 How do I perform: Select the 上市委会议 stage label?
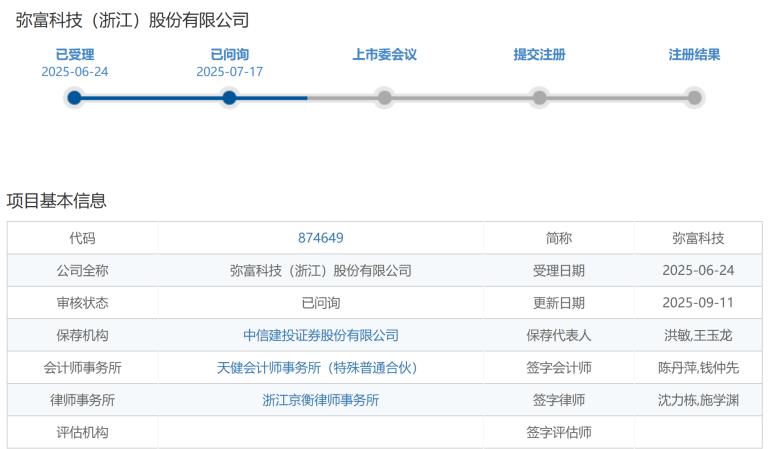click(385, 55)
